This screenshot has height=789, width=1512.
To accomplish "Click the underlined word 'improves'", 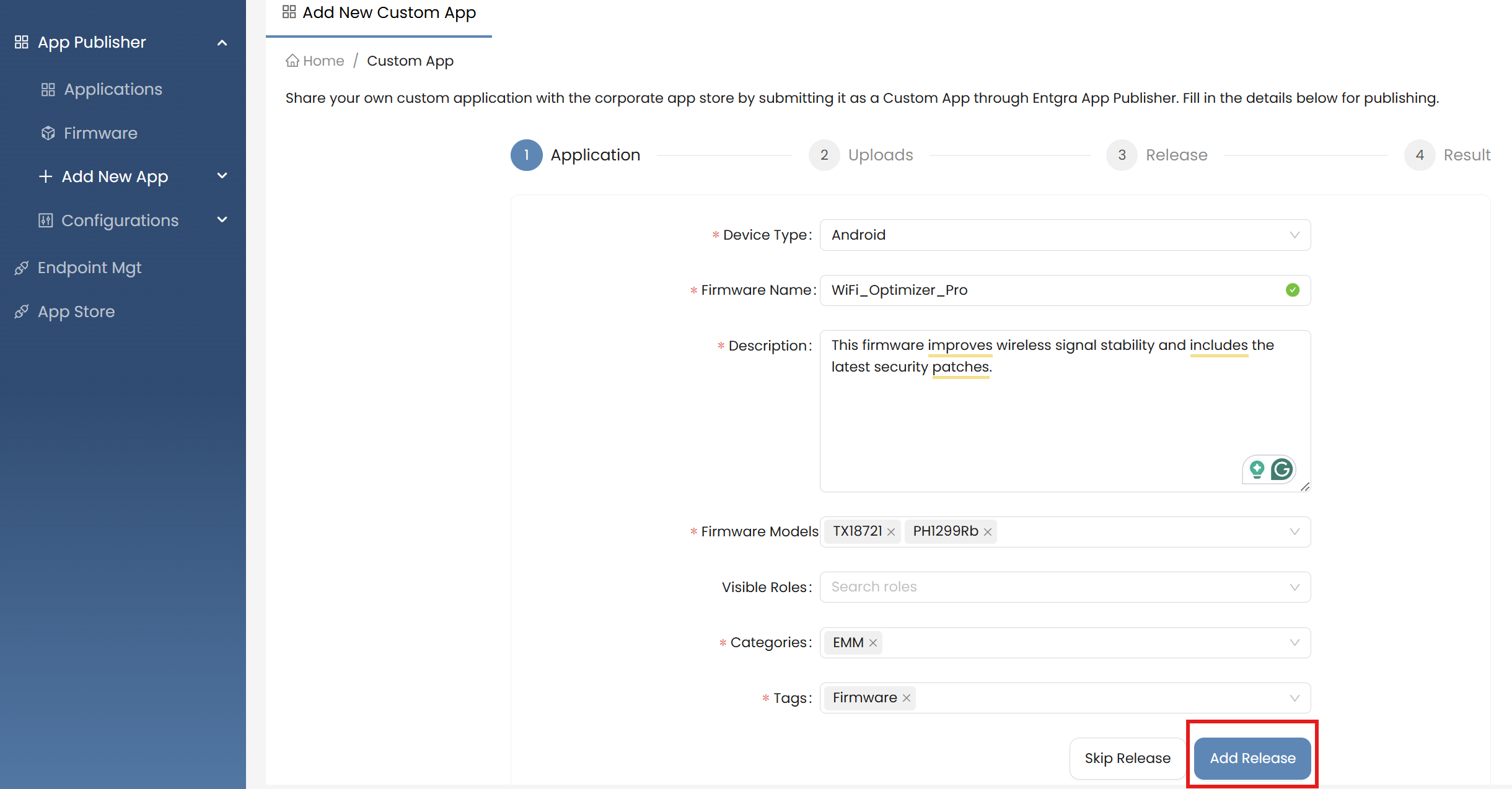I will coord(960,345).
